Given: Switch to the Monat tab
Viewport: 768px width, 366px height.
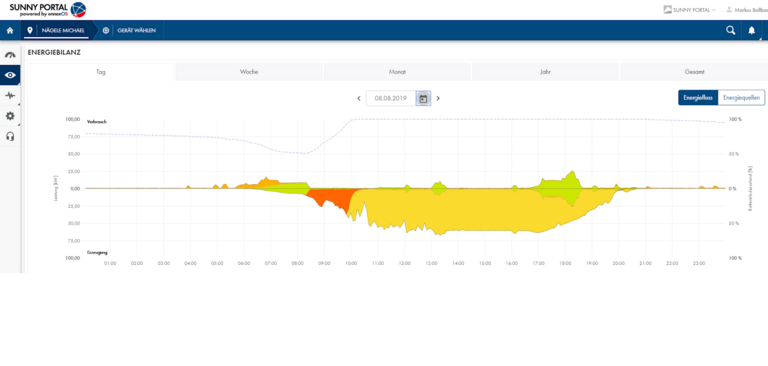Looking at the screenshot, I should pos(397,72).
